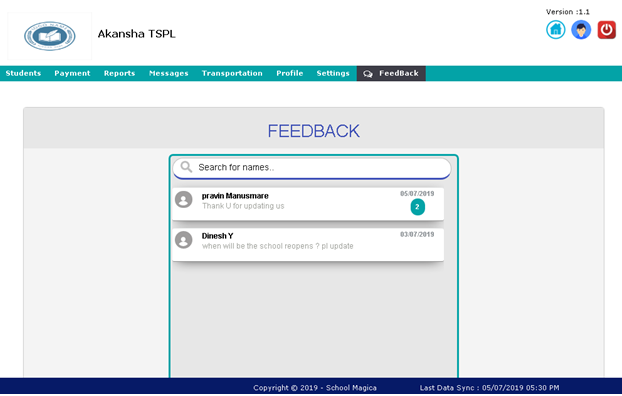Open the Payment menu
622x396 pixels.
[72, 73]
